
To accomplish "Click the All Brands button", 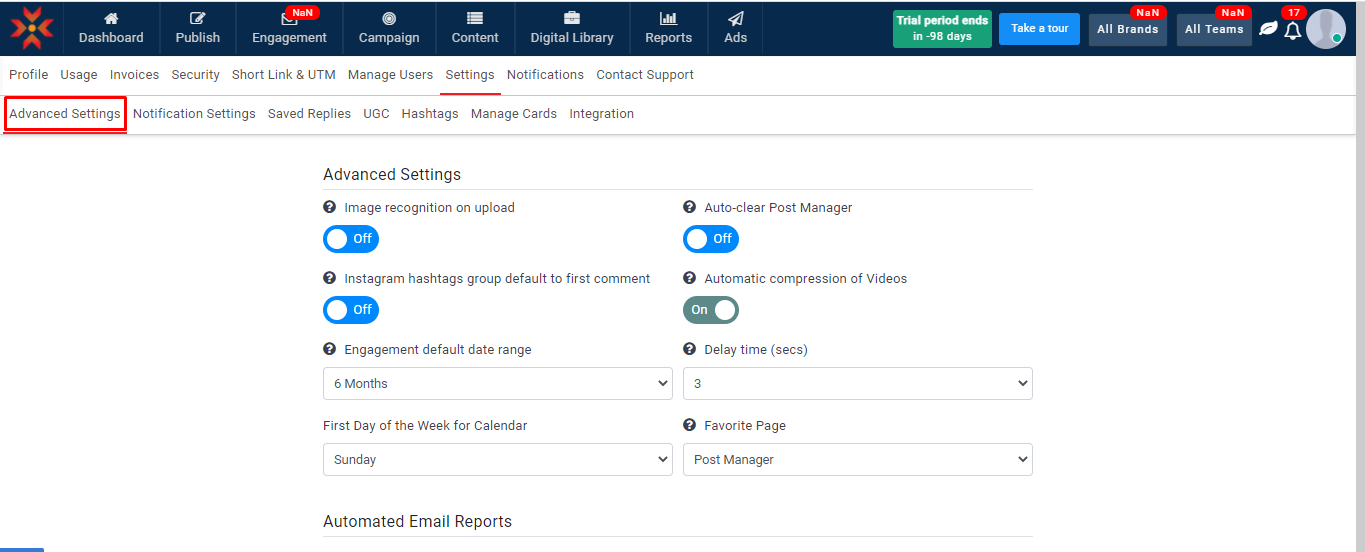I will [1127, 30].
